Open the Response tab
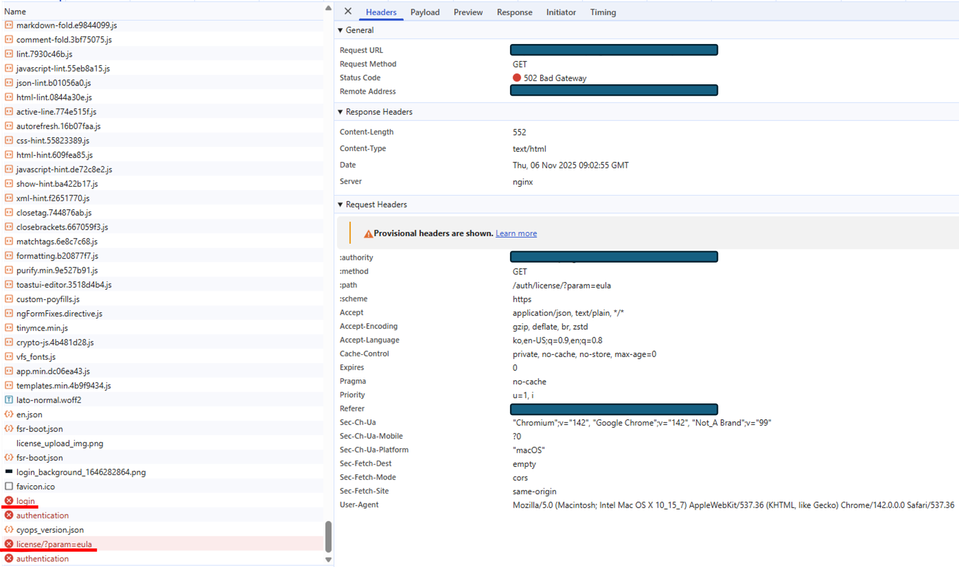The width and height of the screenshot is (959, 567). coord(514,12)
